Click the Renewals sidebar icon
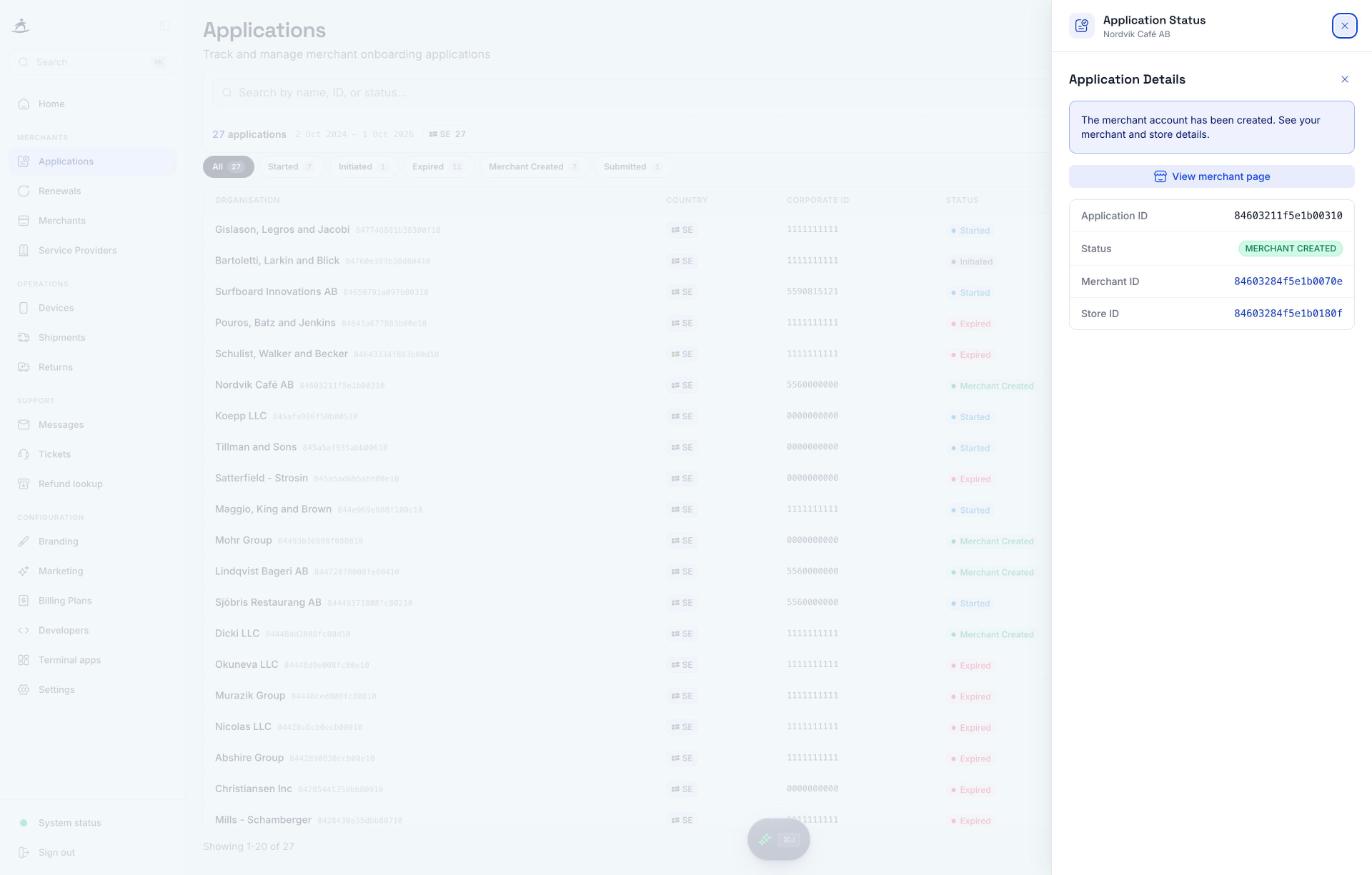 click(x=24, y=191)
